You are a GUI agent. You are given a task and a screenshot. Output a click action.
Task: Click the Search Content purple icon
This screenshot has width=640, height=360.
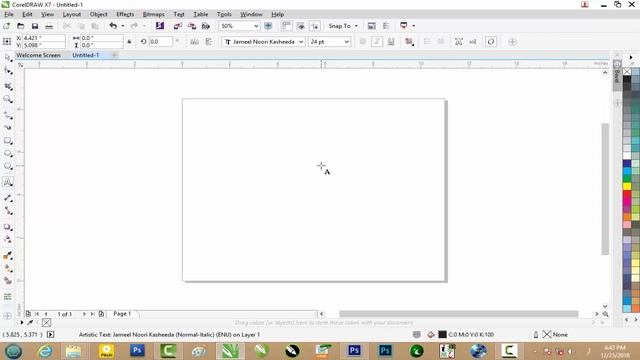tap(160, 26)
